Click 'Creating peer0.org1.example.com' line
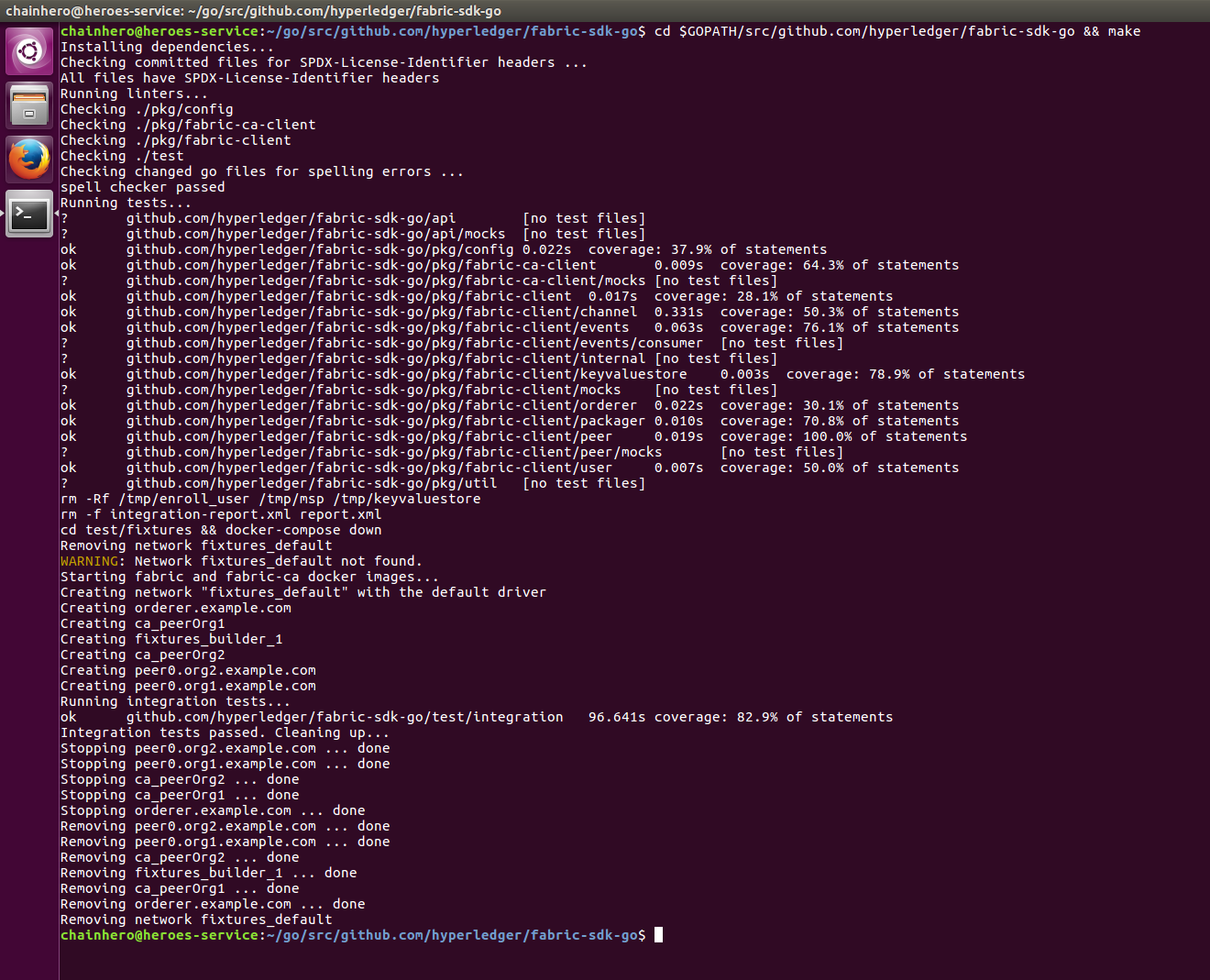The width and height of the screenshot is (1210, 980). click(x=188, y=686)
